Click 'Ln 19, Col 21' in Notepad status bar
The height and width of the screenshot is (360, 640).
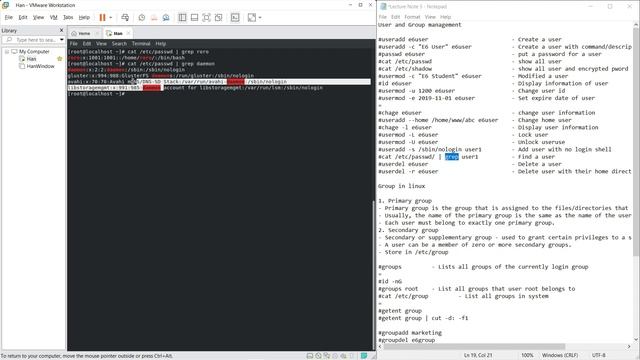point(478,355)
